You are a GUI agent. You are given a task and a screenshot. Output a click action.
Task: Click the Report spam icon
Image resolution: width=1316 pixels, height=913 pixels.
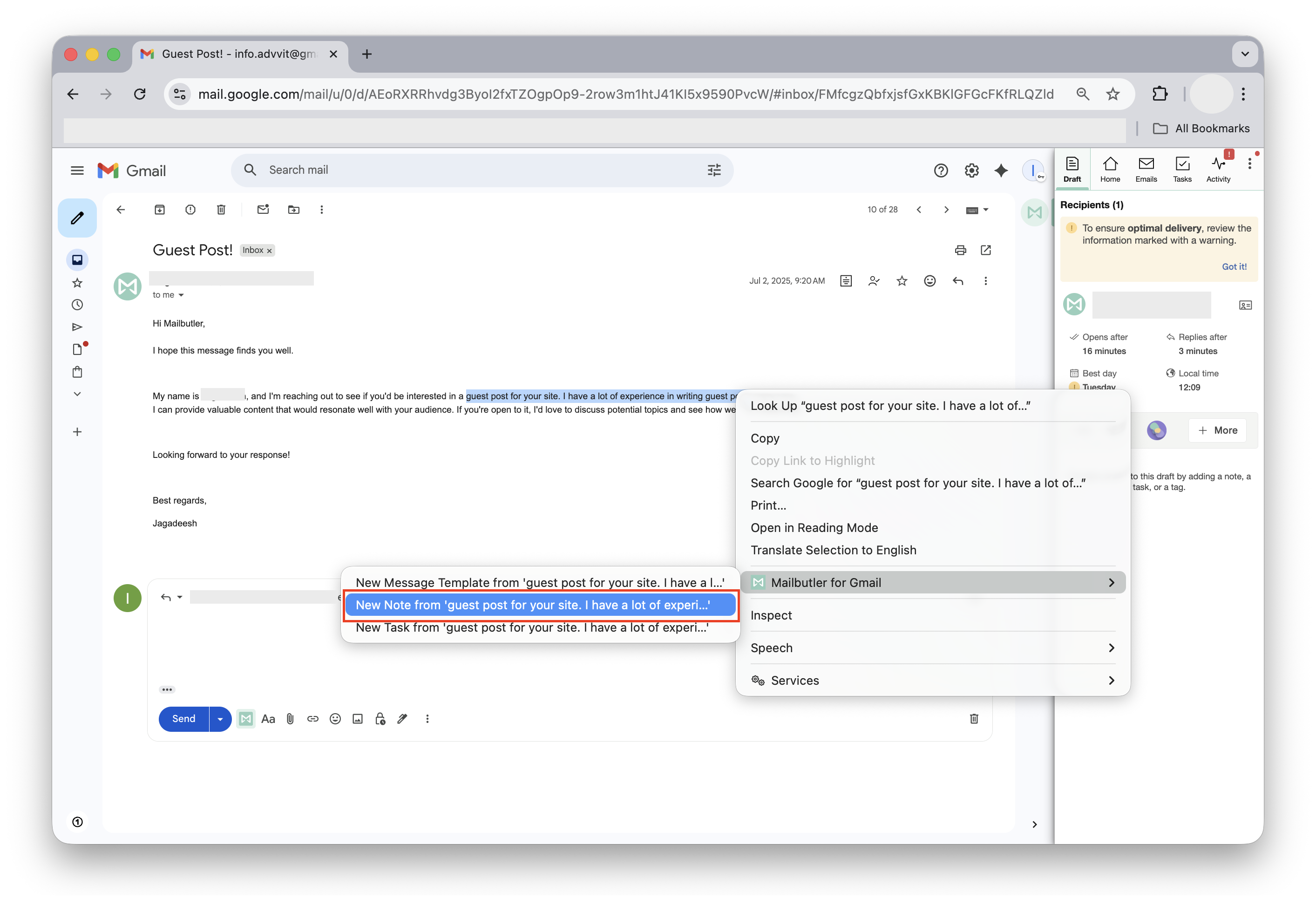(x=190, y=210)
